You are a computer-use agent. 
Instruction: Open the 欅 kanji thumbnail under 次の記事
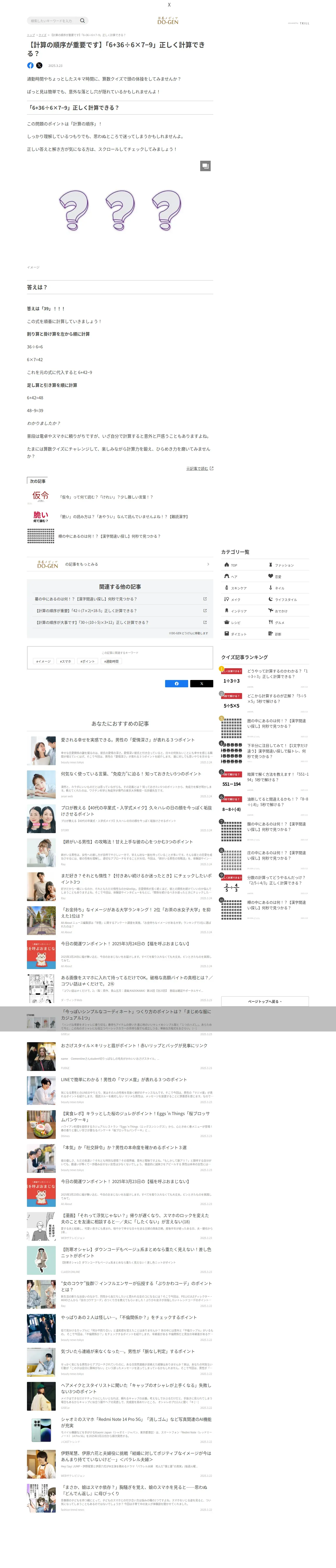click(x=41, y=536)
